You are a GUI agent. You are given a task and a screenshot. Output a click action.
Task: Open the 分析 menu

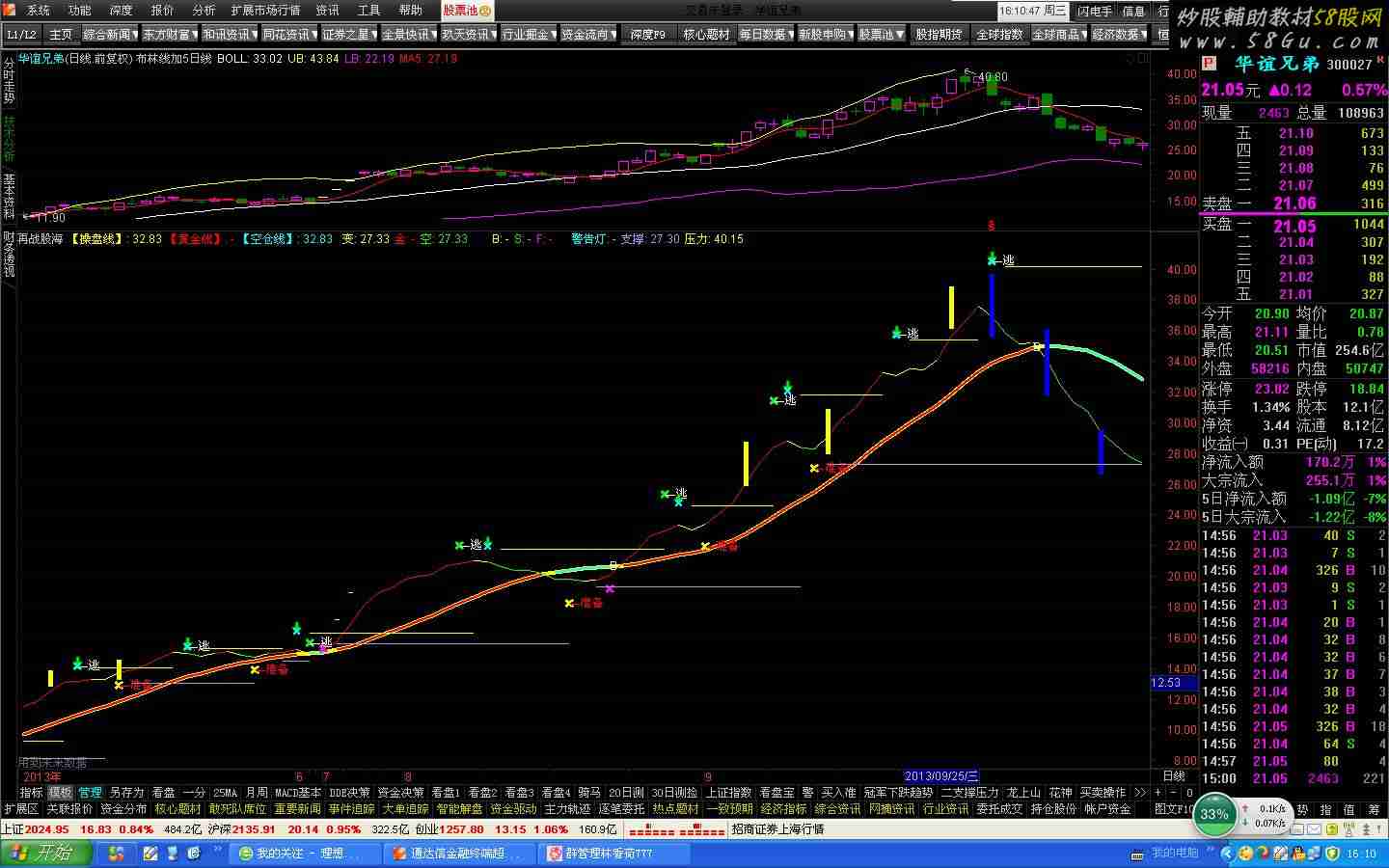click(204, 11)
